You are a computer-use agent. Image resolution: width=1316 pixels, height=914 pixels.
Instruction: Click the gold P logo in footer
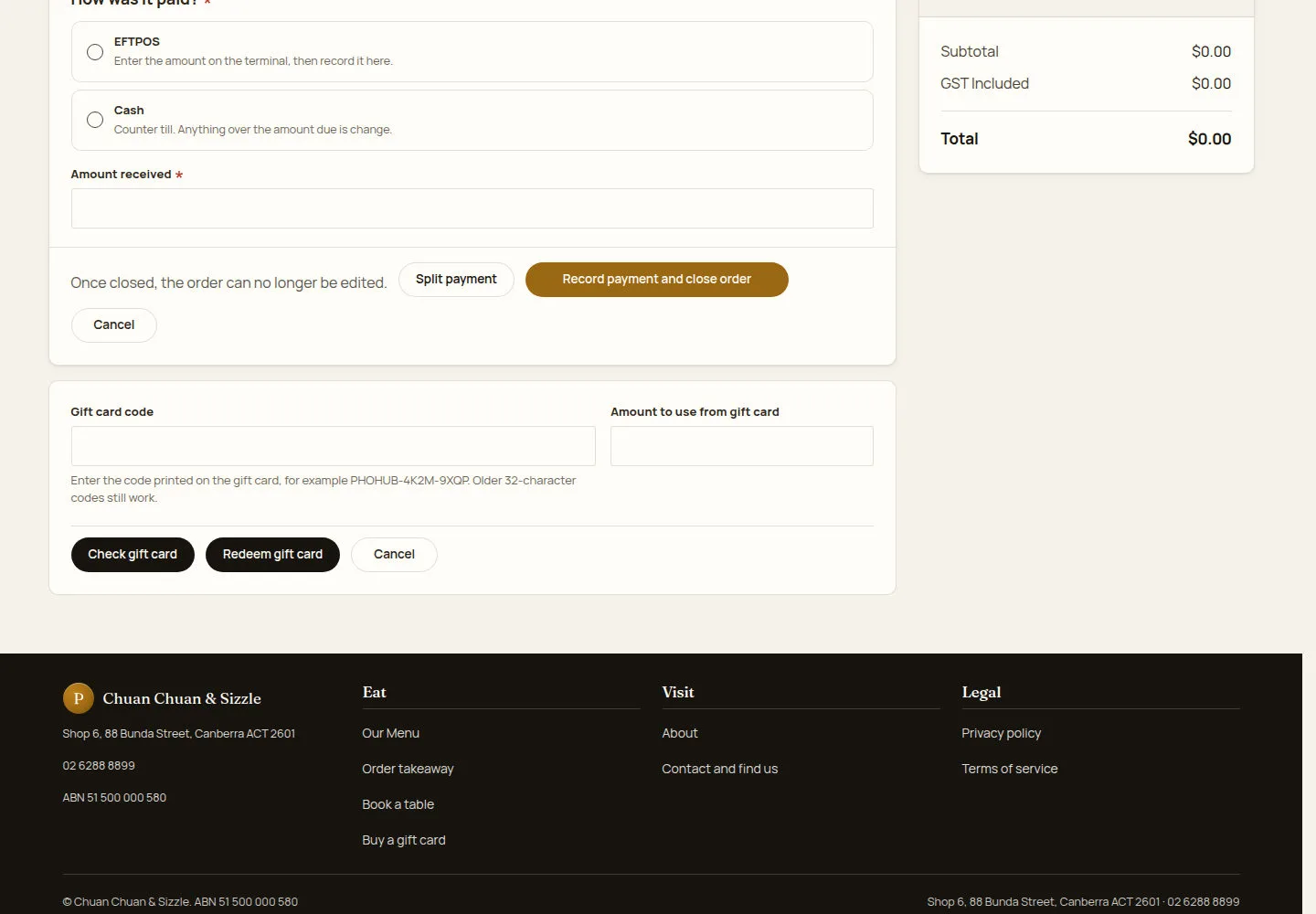pyautogui.click(x=79, y=698)
